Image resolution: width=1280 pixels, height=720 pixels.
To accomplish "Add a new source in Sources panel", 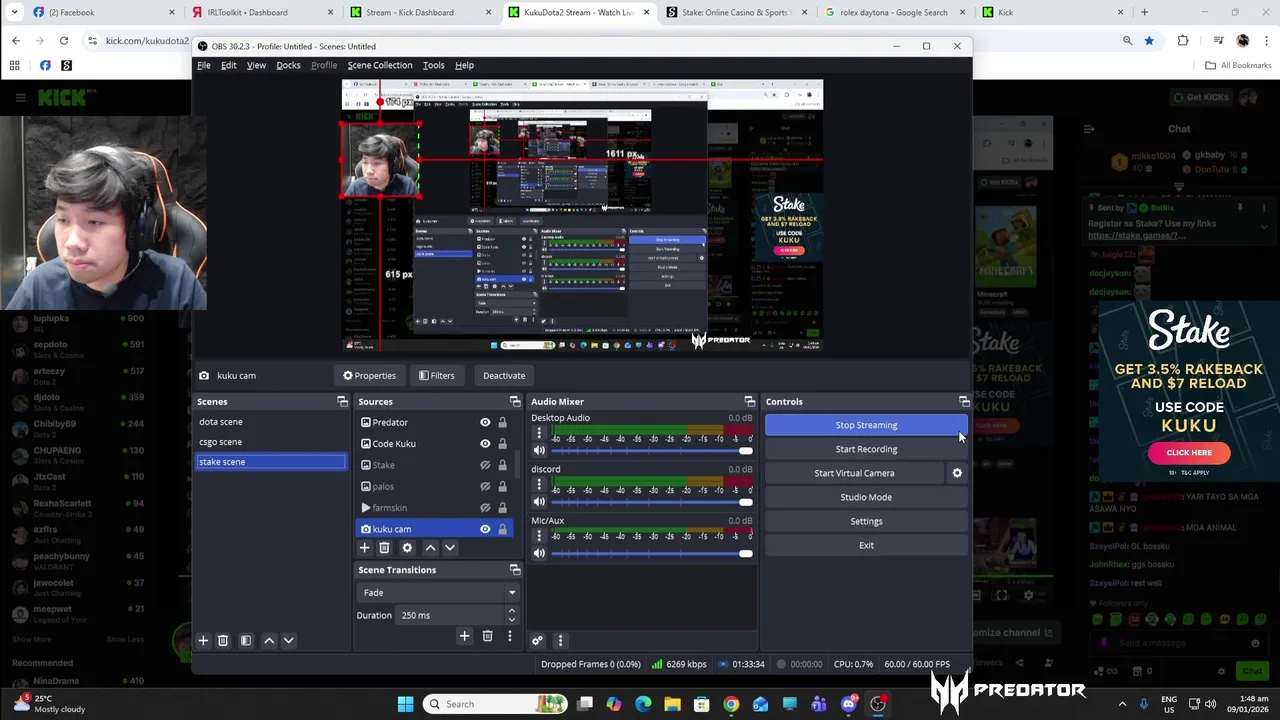I will tap(365, 548).
